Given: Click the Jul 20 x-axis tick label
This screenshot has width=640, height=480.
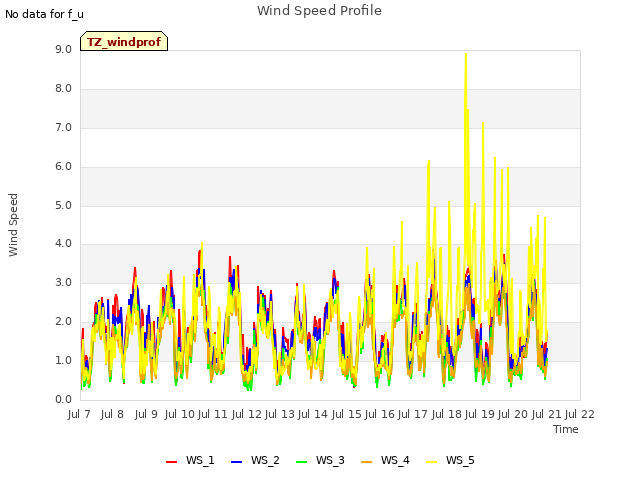Looking at the screenshot, I should pos(513,414).
